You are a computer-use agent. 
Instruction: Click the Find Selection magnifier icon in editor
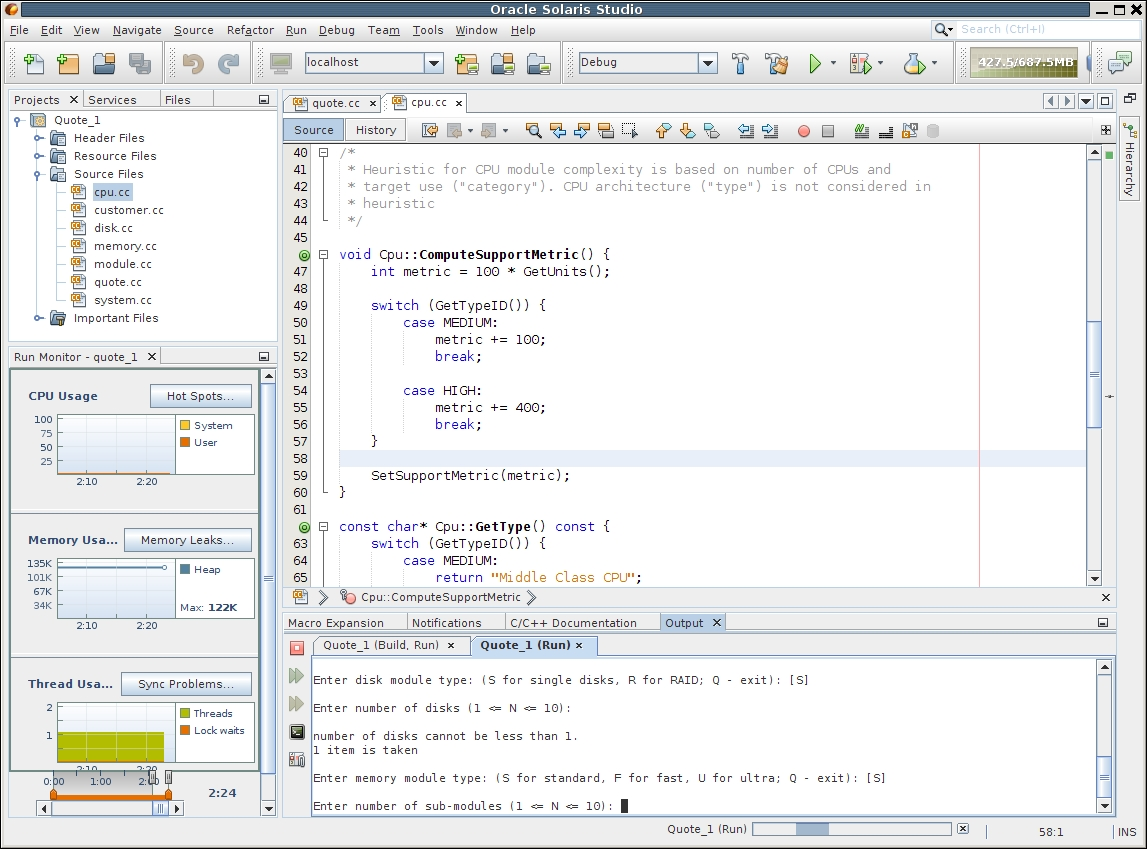coord(533,131)
